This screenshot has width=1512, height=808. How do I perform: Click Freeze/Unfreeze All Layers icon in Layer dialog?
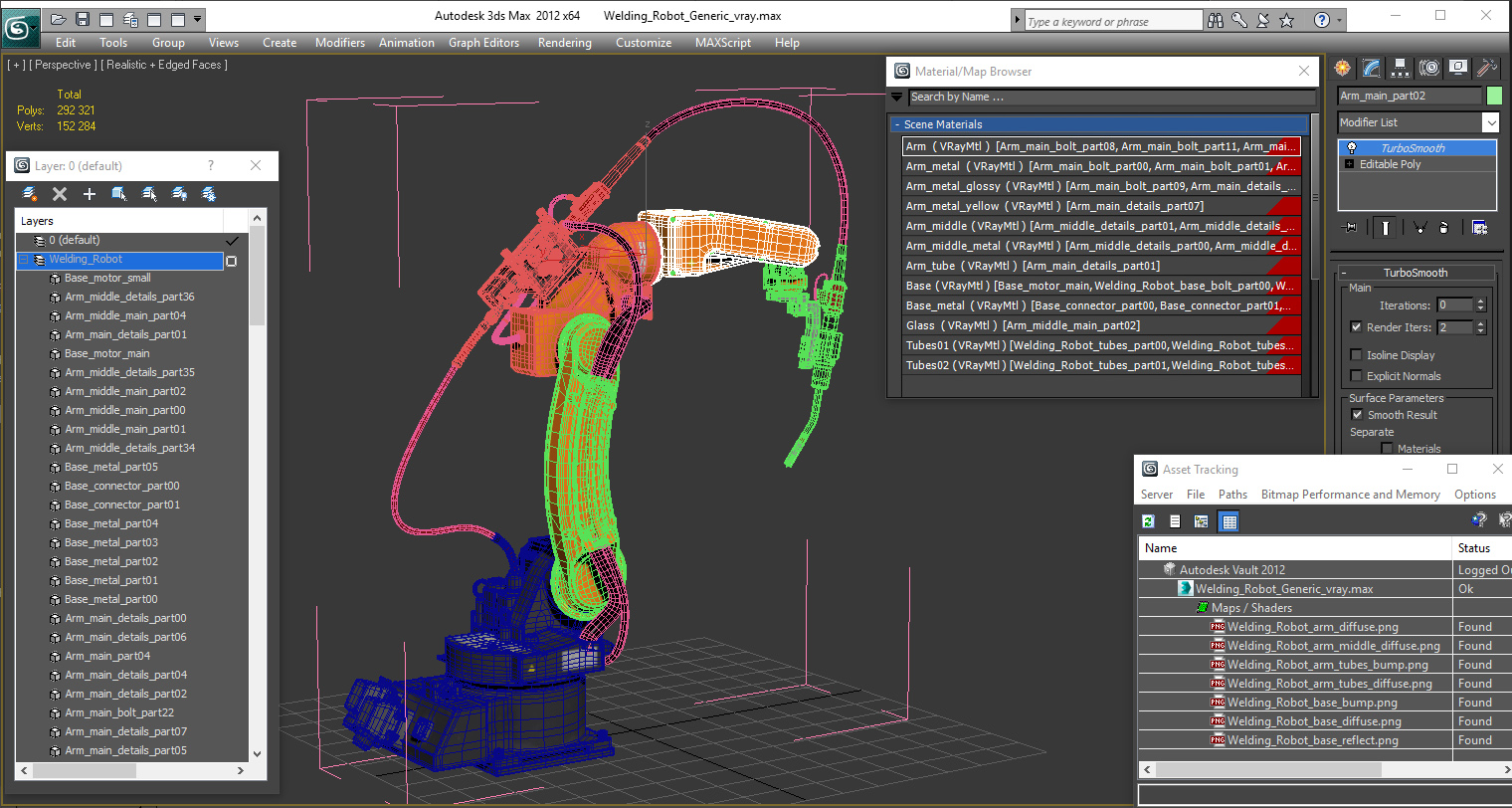point(209,194)
